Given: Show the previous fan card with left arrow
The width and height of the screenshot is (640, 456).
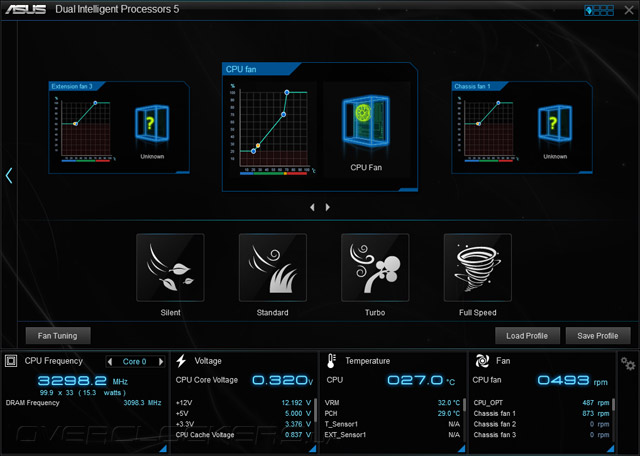Looking at the screenshot, I should (x=312, y=207).
